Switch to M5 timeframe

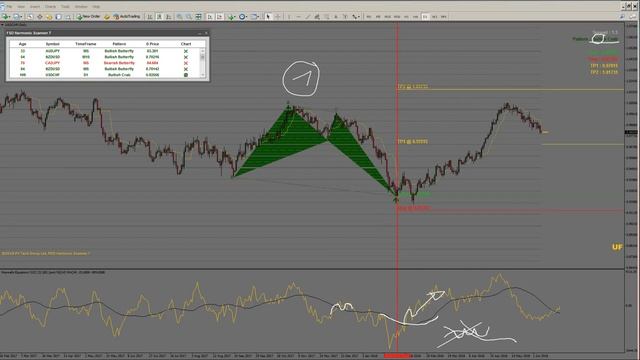(378, 17)
